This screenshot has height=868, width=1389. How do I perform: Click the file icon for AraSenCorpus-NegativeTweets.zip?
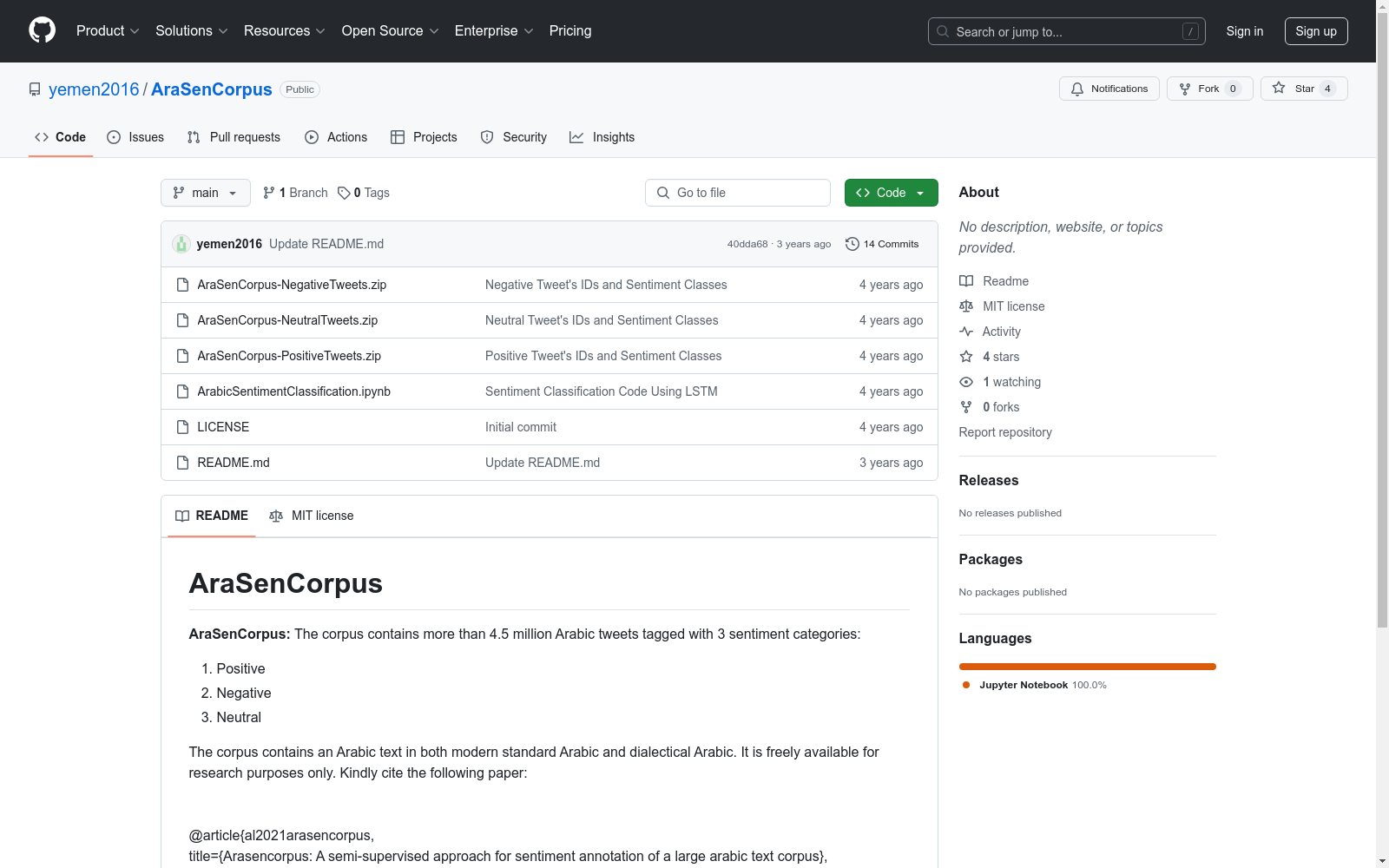point(182,285)
